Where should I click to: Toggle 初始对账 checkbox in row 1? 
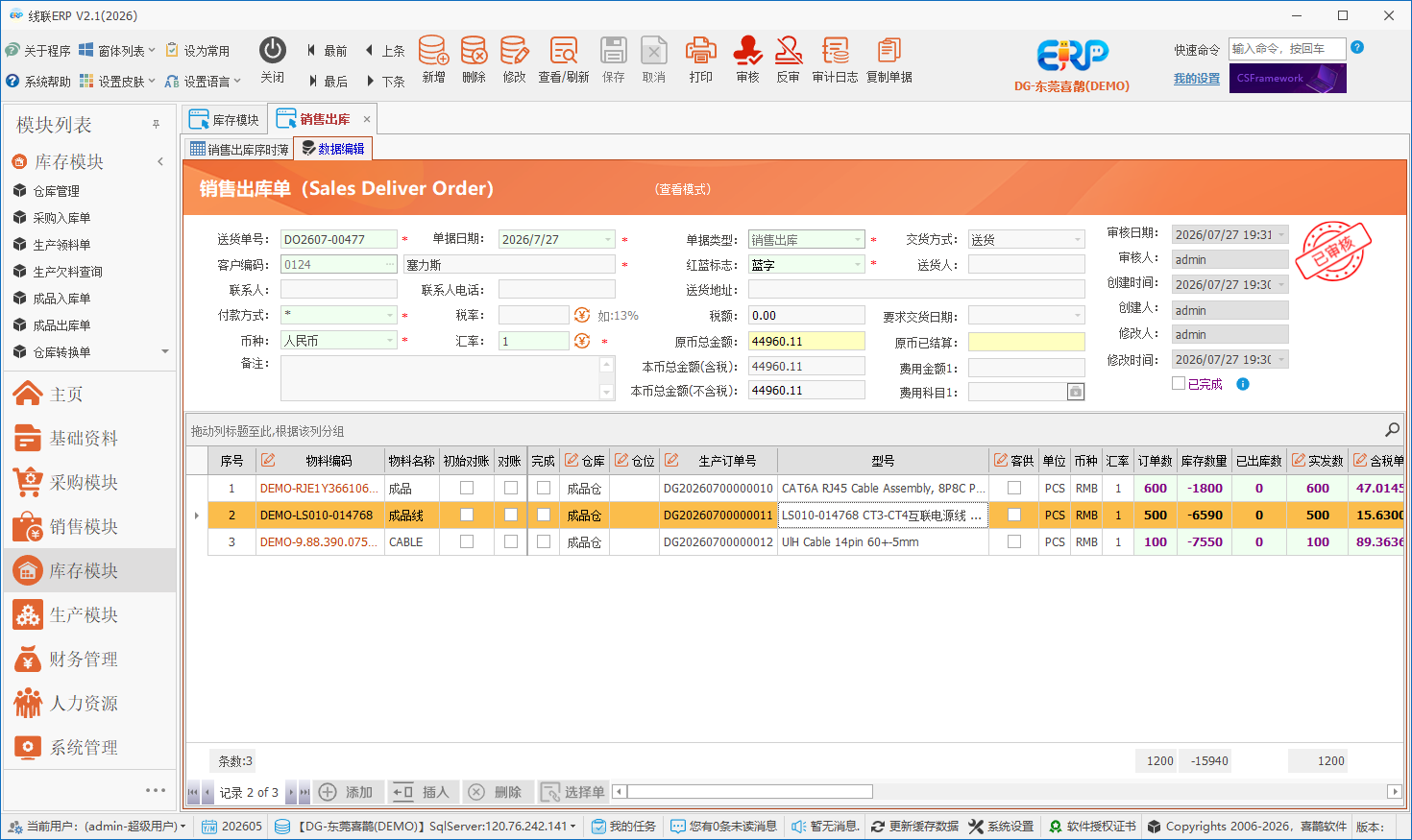click(x=467, y=488)
